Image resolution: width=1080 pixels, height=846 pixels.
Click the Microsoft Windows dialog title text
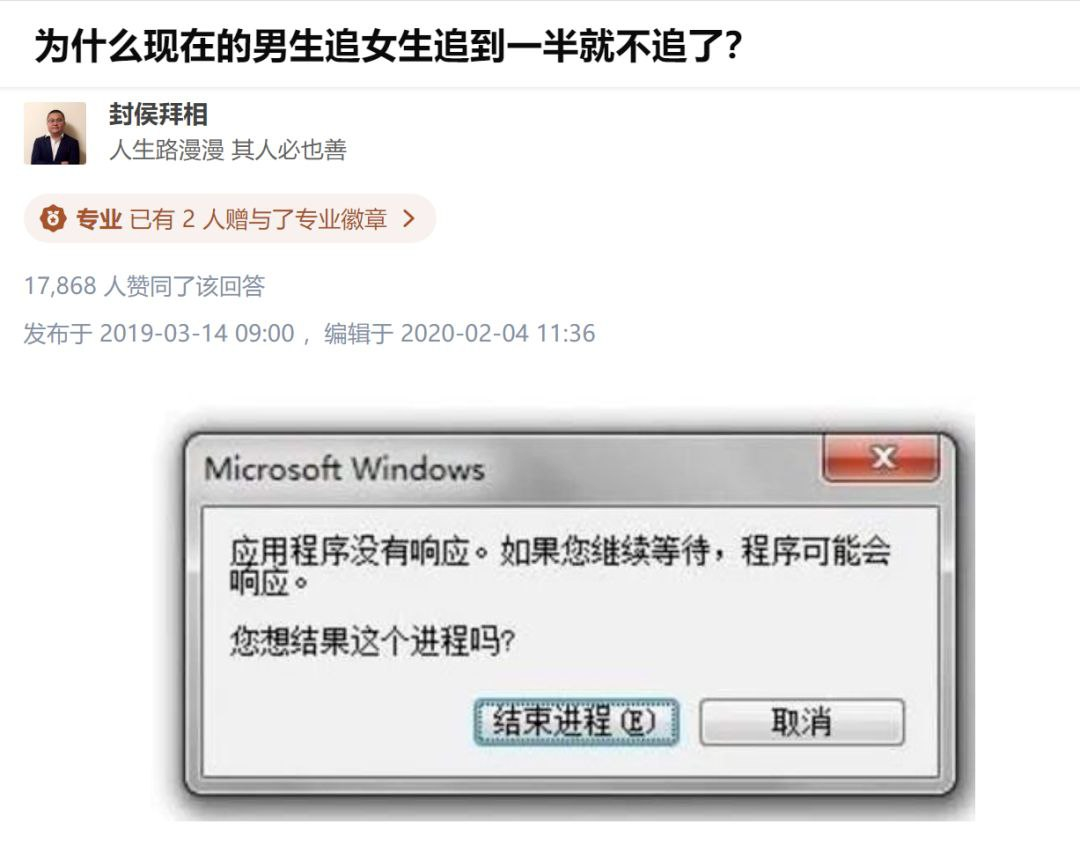coord(344,468)
